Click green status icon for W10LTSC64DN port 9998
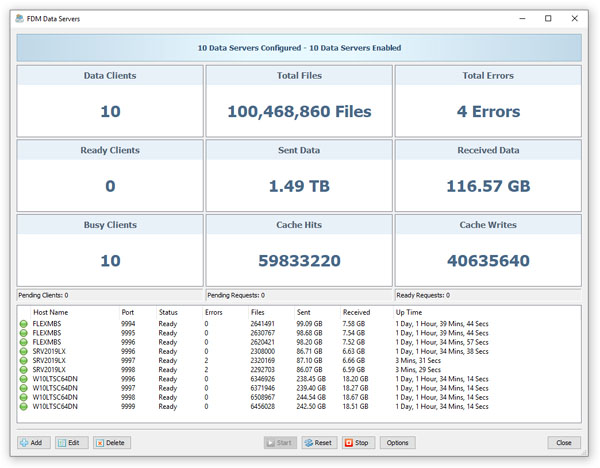The height and width of the screenshot is (468, 600). click(x=24, y=397)
